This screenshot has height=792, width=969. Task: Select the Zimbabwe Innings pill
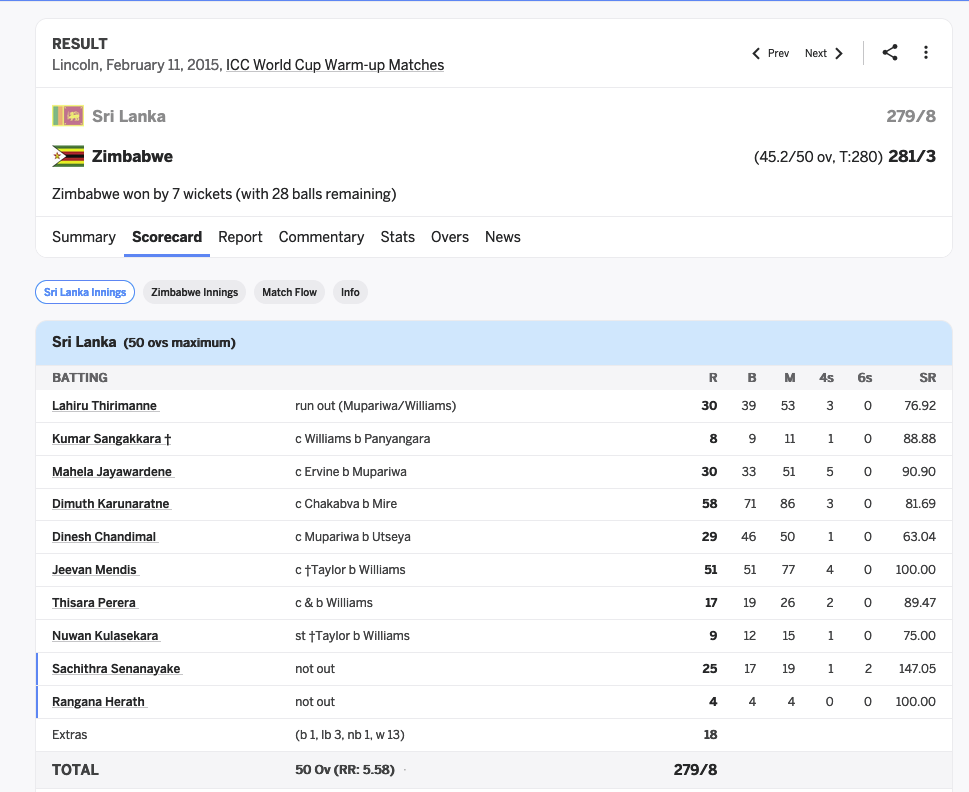pyautogui.click(x=195, y=292)
